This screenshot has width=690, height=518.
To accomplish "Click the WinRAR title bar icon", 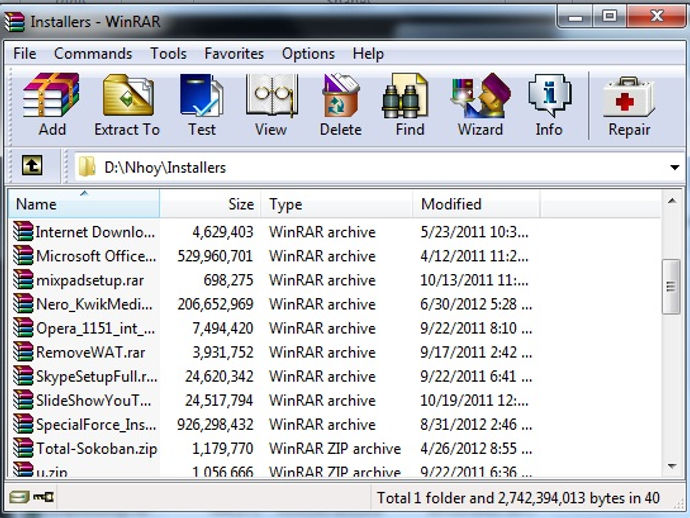I will pos(14,22).
